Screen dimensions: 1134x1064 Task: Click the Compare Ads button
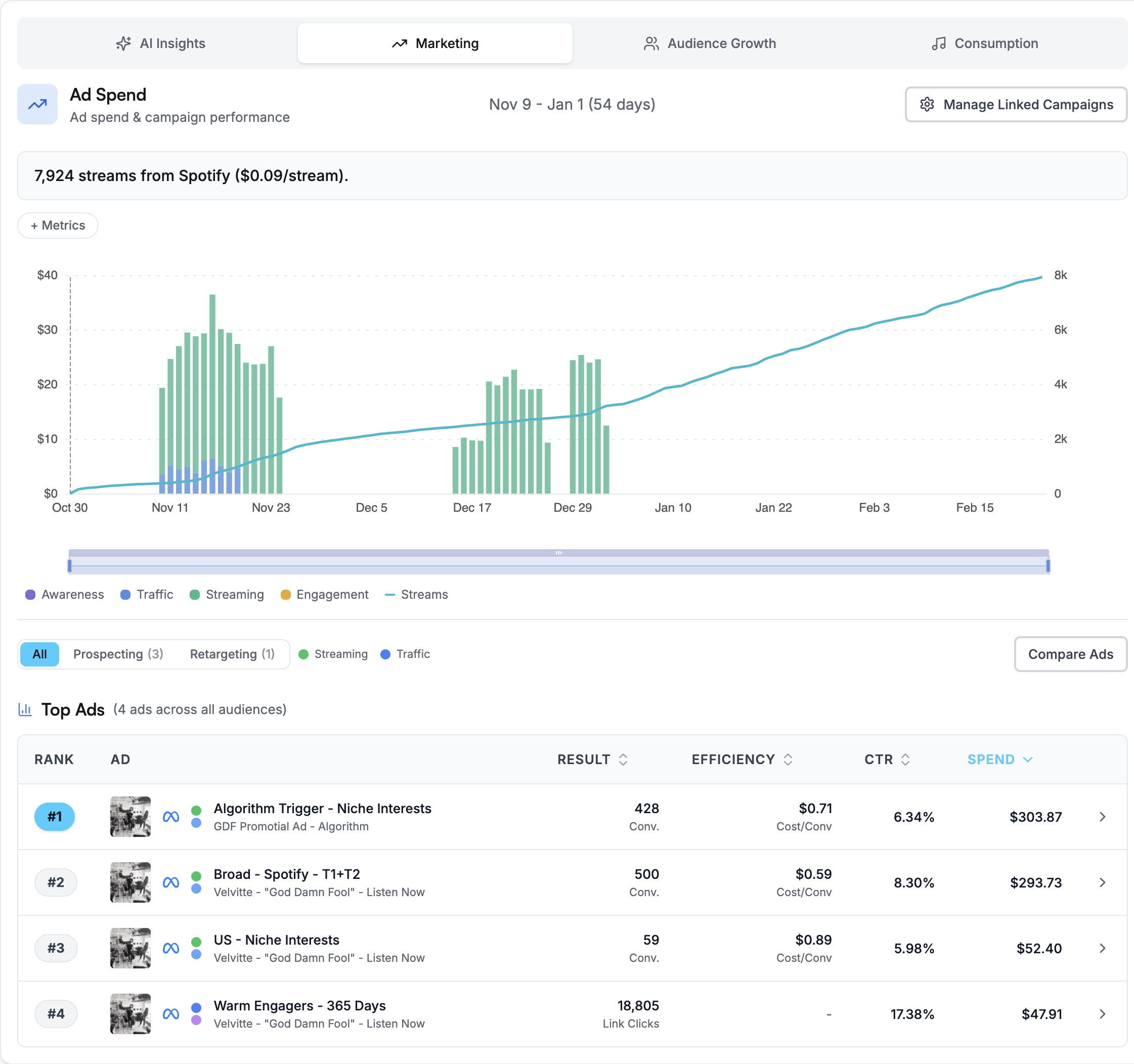[1070, 654]
